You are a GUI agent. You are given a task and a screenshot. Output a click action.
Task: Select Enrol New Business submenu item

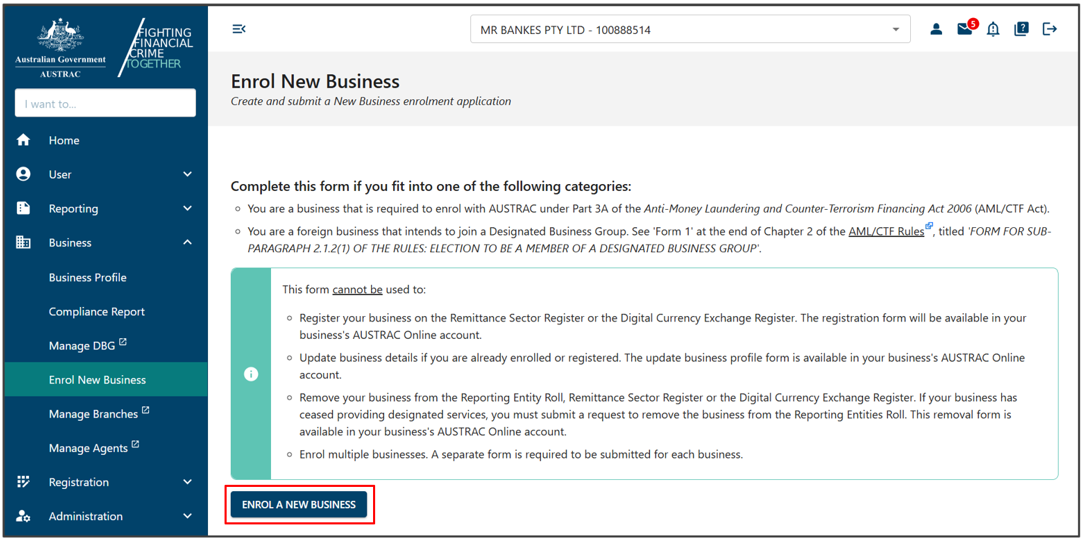pyautogui.click(x=106, y=379)
